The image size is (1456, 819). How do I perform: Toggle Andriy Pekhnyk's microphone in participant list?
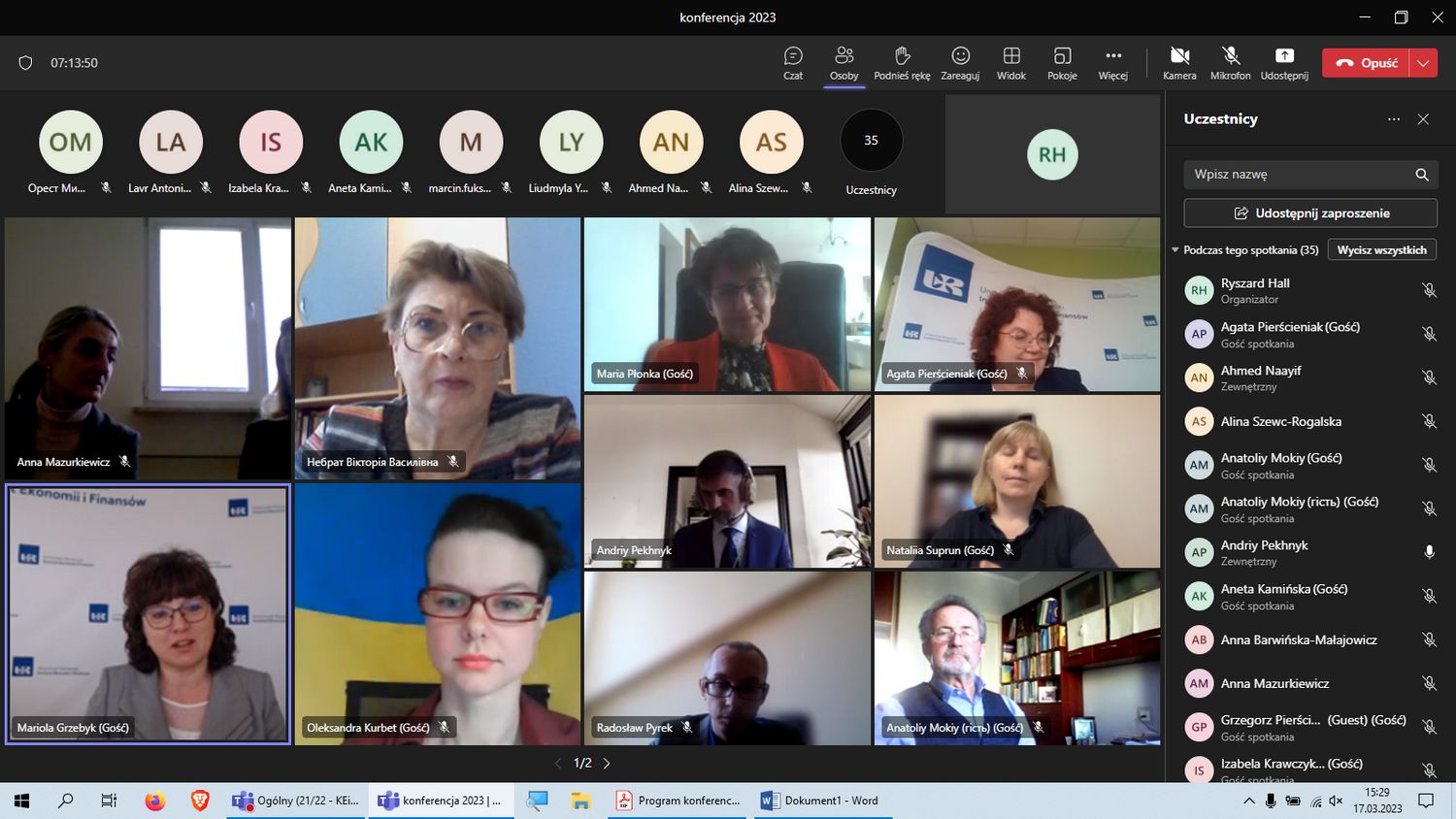pyautogui.click(x=1429, y=552)
